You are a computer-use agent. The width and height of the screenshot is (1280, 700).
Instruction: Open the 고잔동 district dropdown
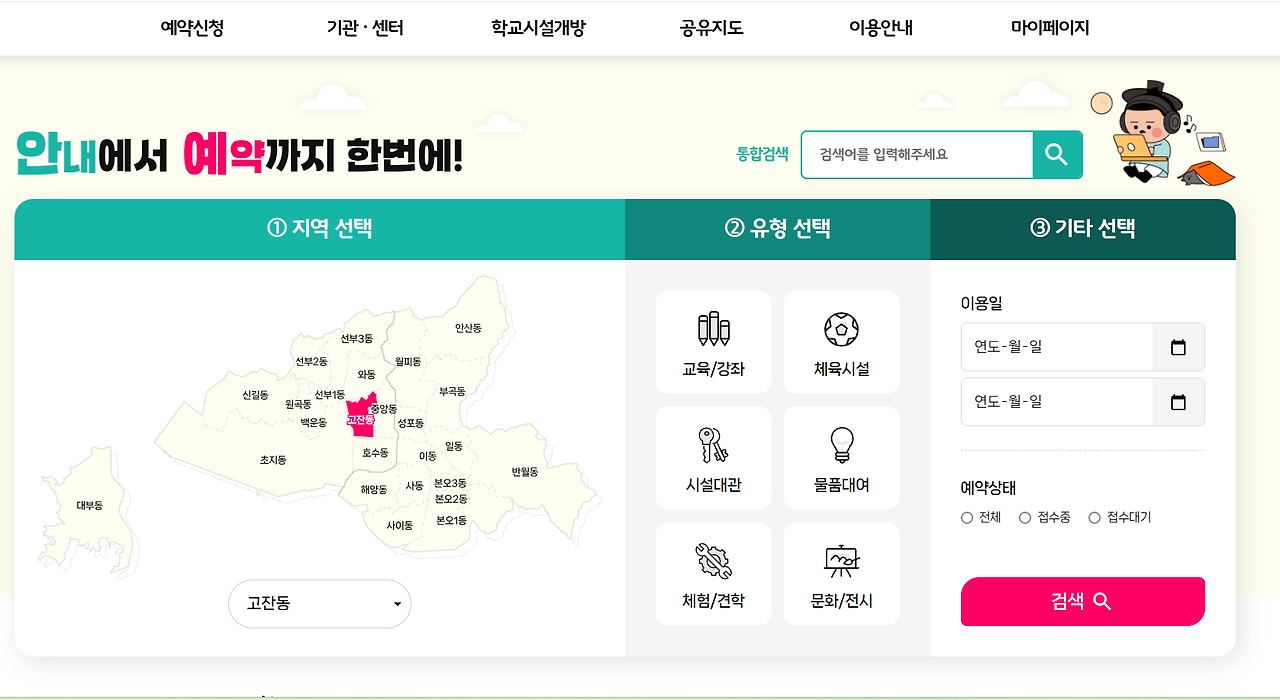320,604
